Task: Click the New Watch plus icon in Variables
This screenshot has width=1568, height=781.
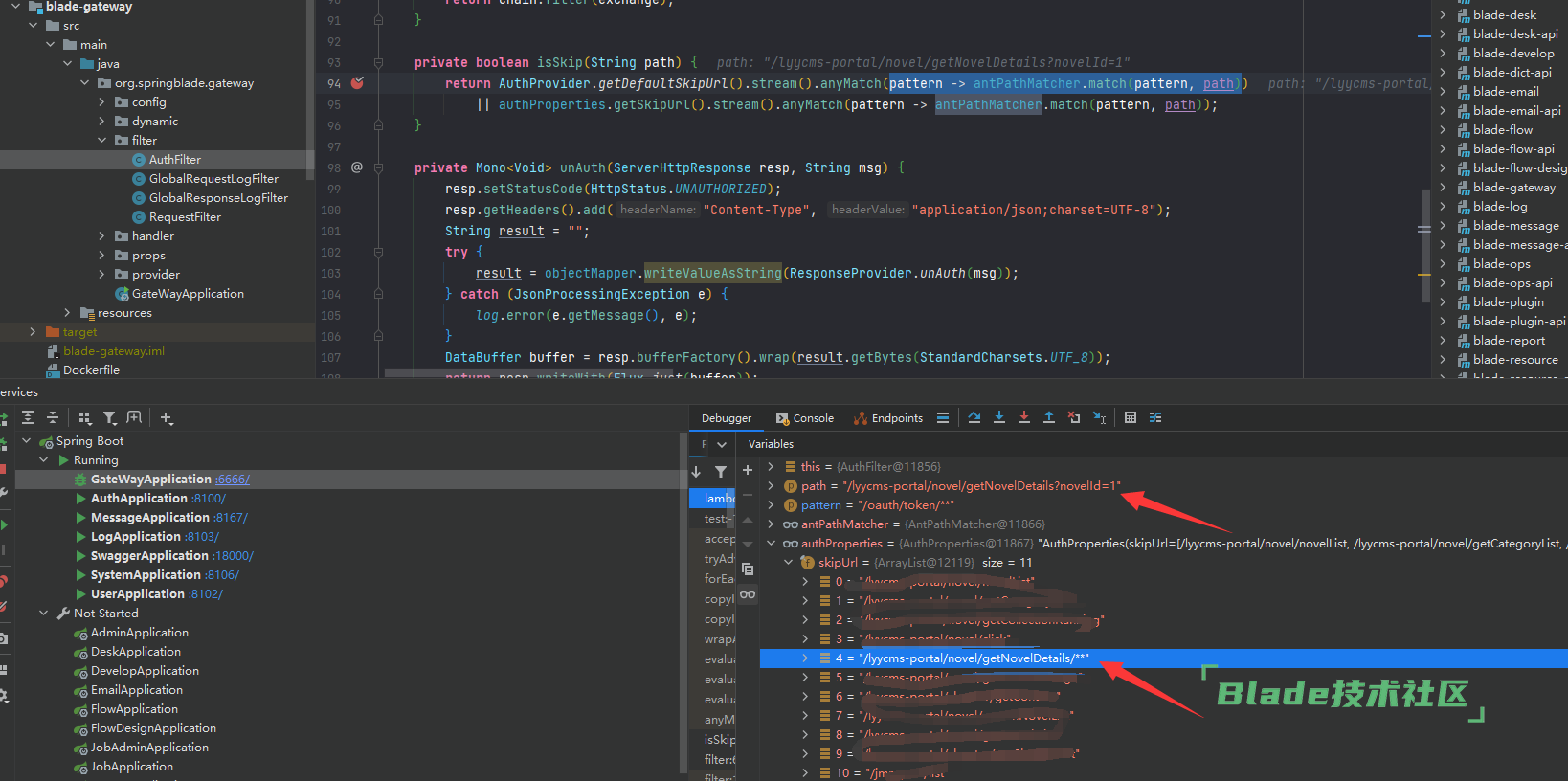Action: [x=748, y=470]
